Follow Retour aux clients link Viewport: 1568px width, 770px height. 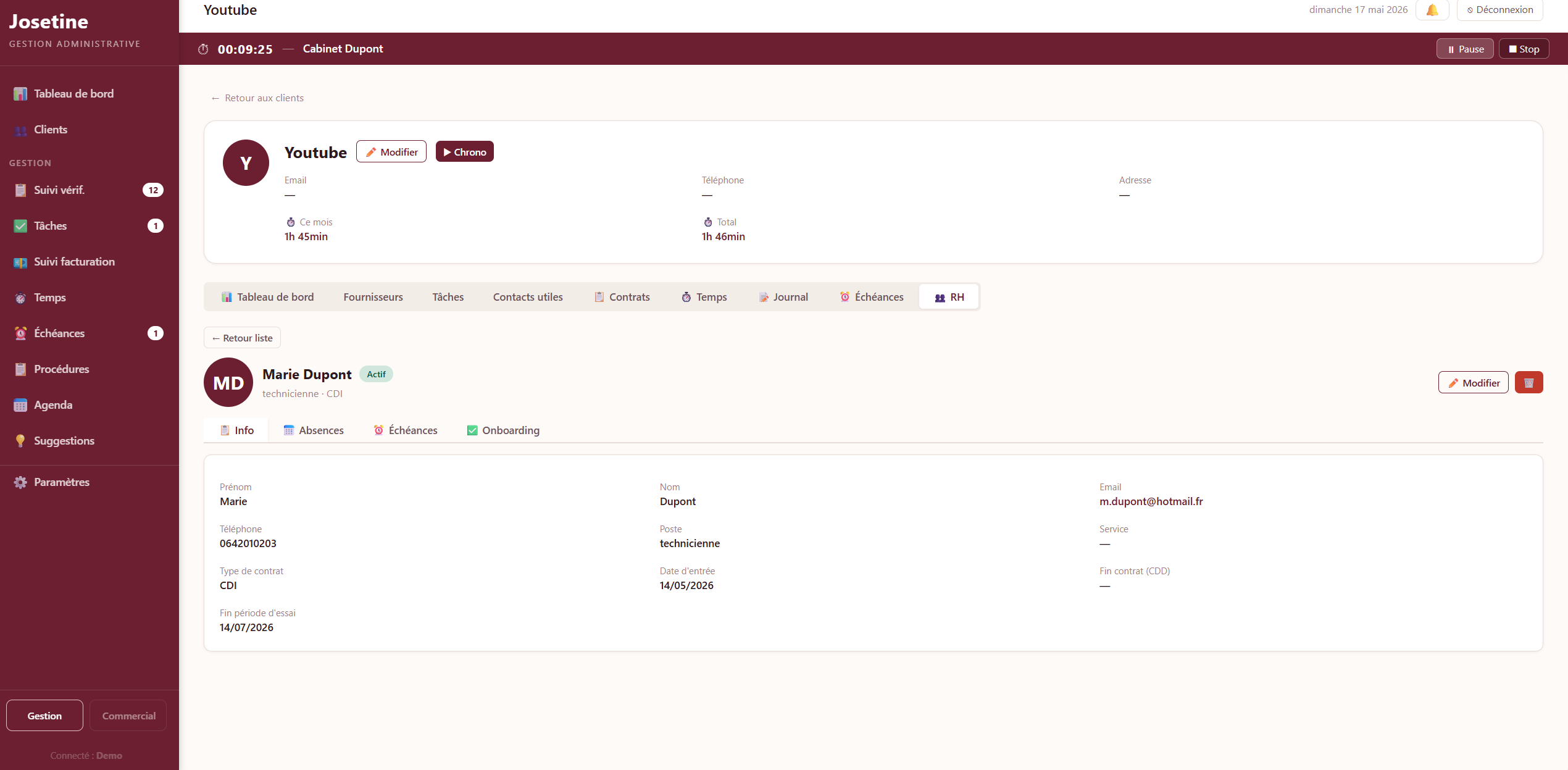click(x=257, y=98)
